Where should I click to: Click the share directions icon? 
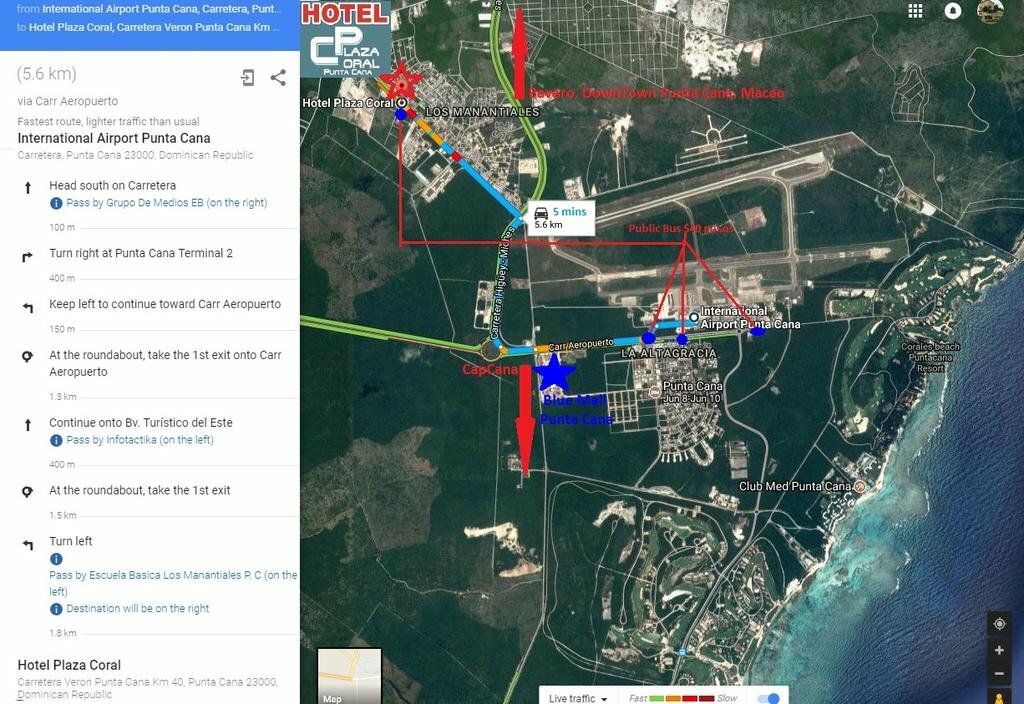(x=278, y=78)
